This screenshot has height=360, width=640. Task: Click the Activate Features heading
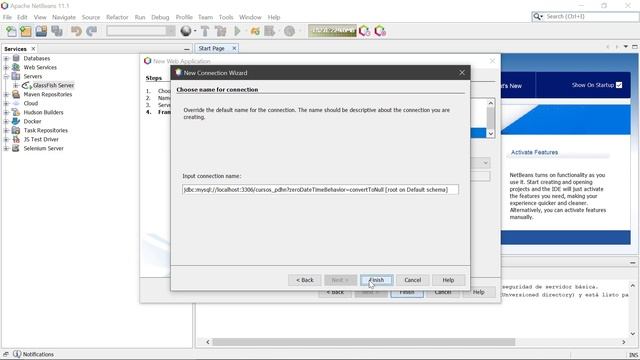pyautogui.click(x=534, y=152)
